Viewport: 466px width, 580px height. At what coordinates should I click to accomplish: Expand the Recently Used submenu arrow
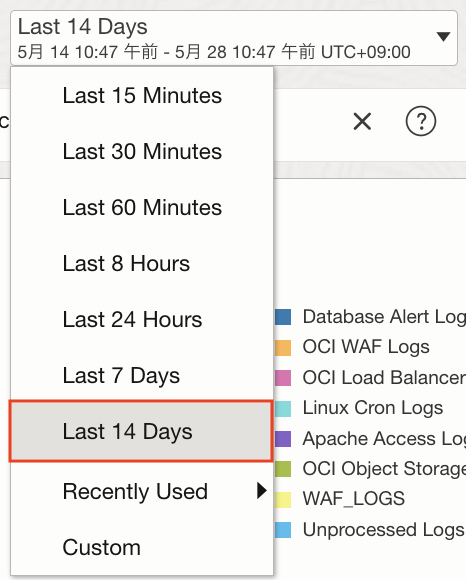pos(262,491)
